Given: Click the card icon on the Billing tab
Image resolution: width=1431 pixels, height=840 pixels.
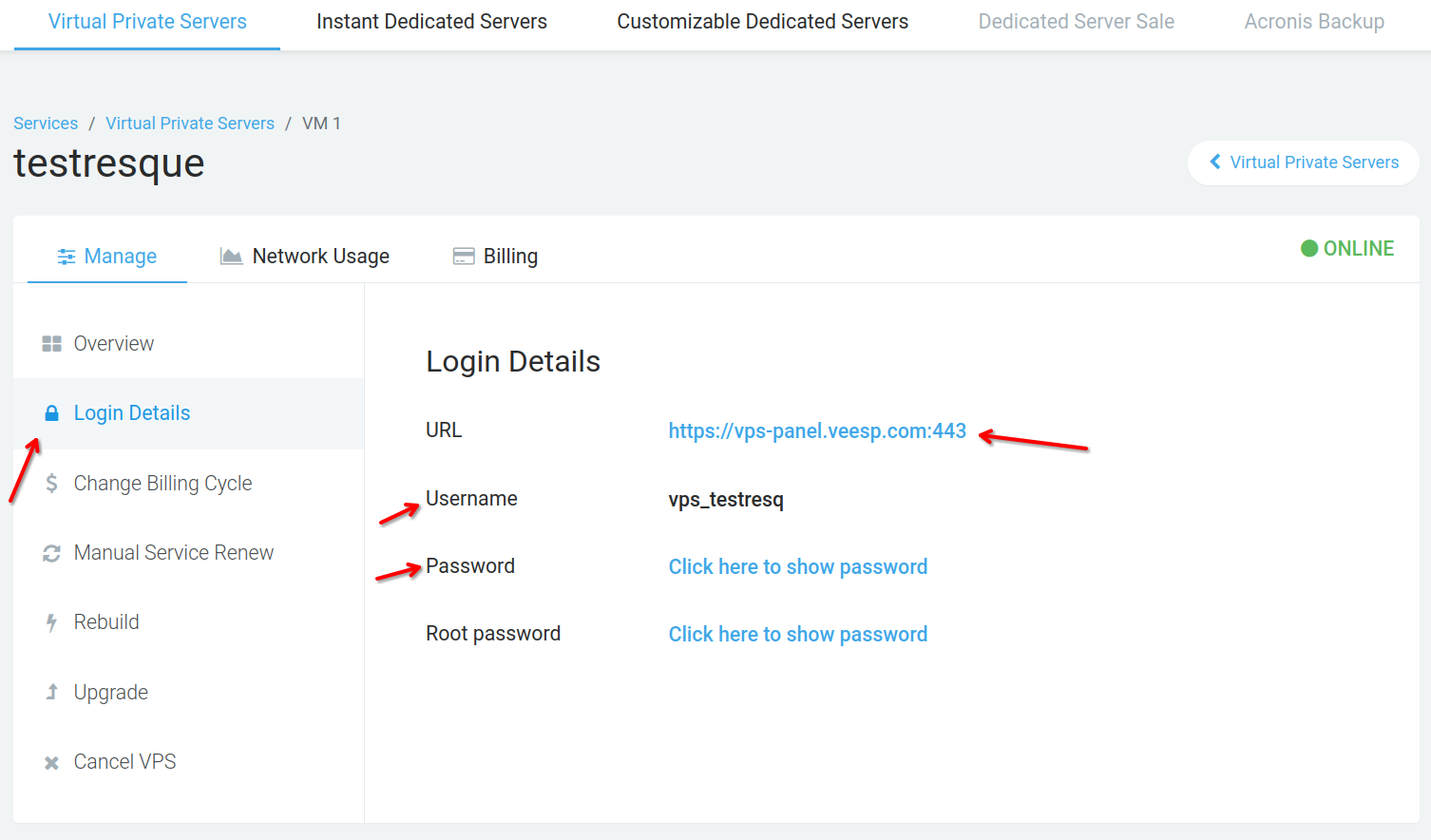Looking at the screenshot, I should click(x=463, y=256).
